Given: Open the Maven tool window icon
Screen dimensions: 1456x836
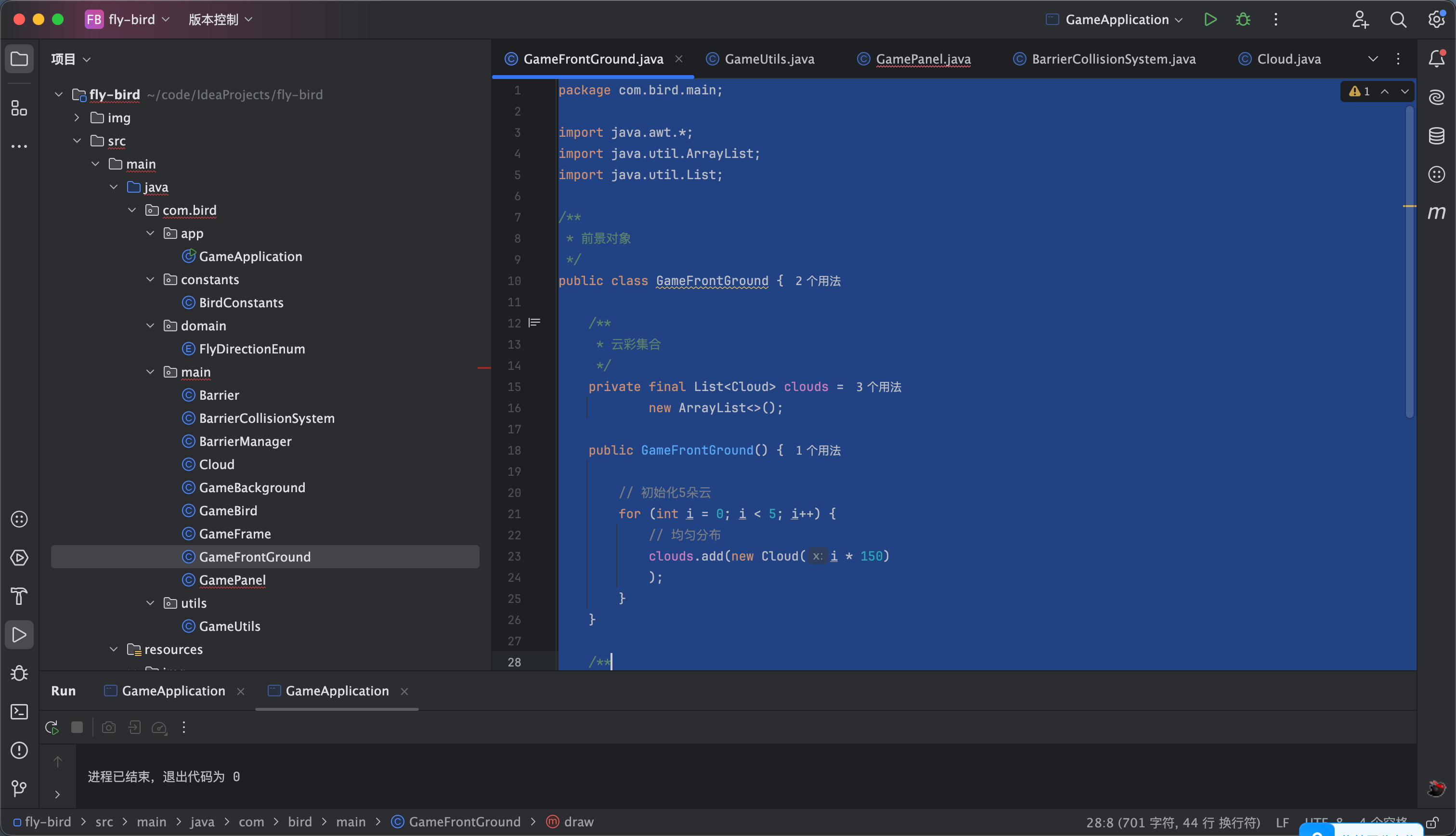Looking at the screenshot, I should click(x=1436, y=212).
